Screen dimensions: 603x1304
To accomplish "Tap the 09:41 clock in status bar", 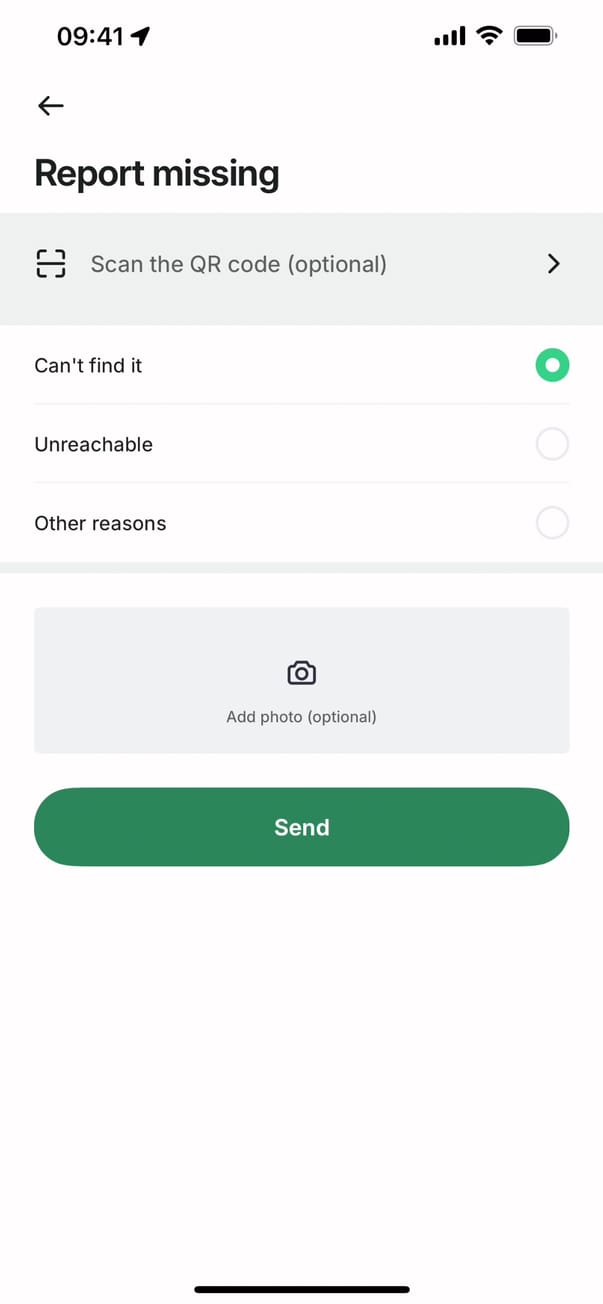I will point(90,37).
